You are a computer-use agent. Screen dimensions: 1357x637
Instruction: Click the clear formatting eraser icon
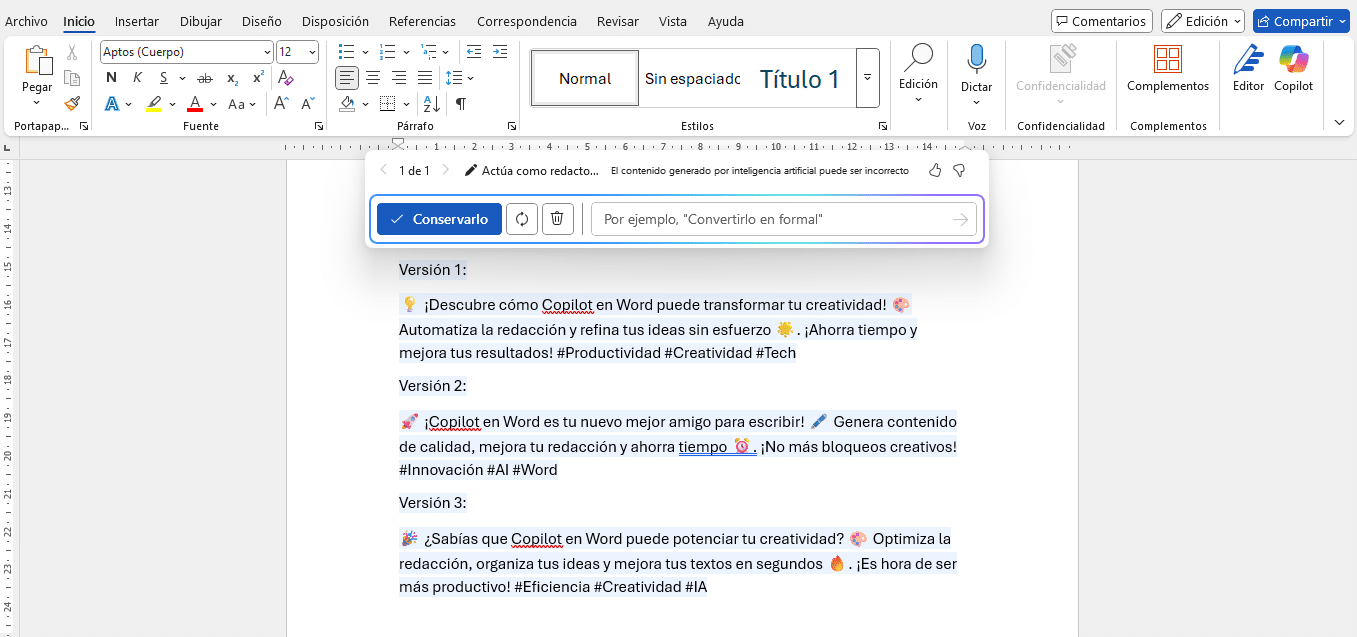[286, 78]
